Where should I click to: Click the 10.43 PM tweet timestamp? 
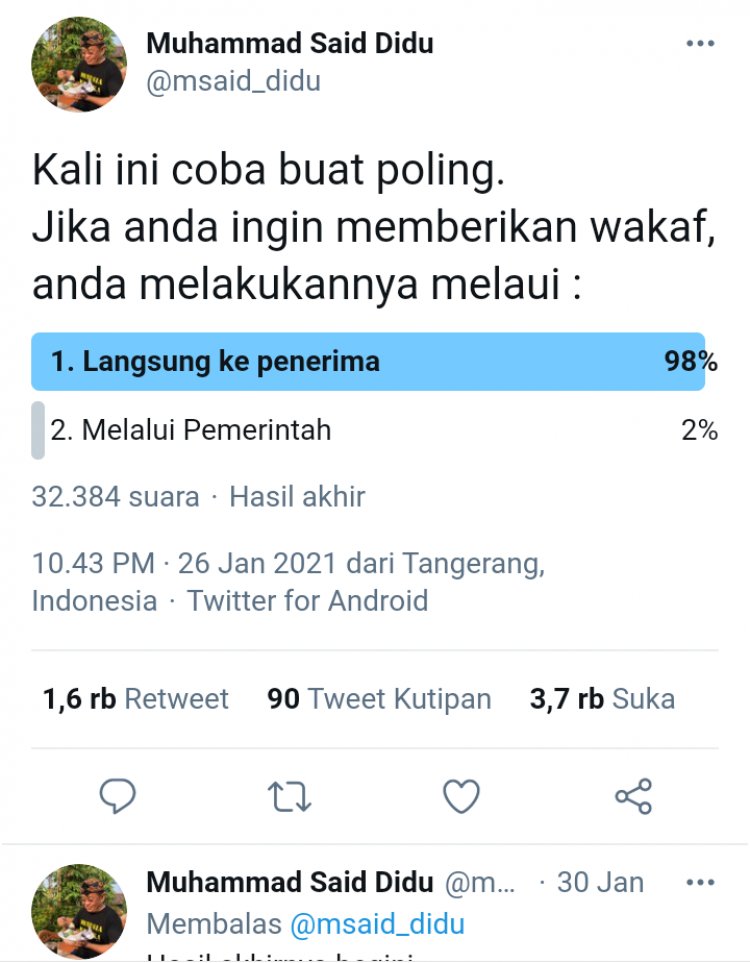click(93, 564)
